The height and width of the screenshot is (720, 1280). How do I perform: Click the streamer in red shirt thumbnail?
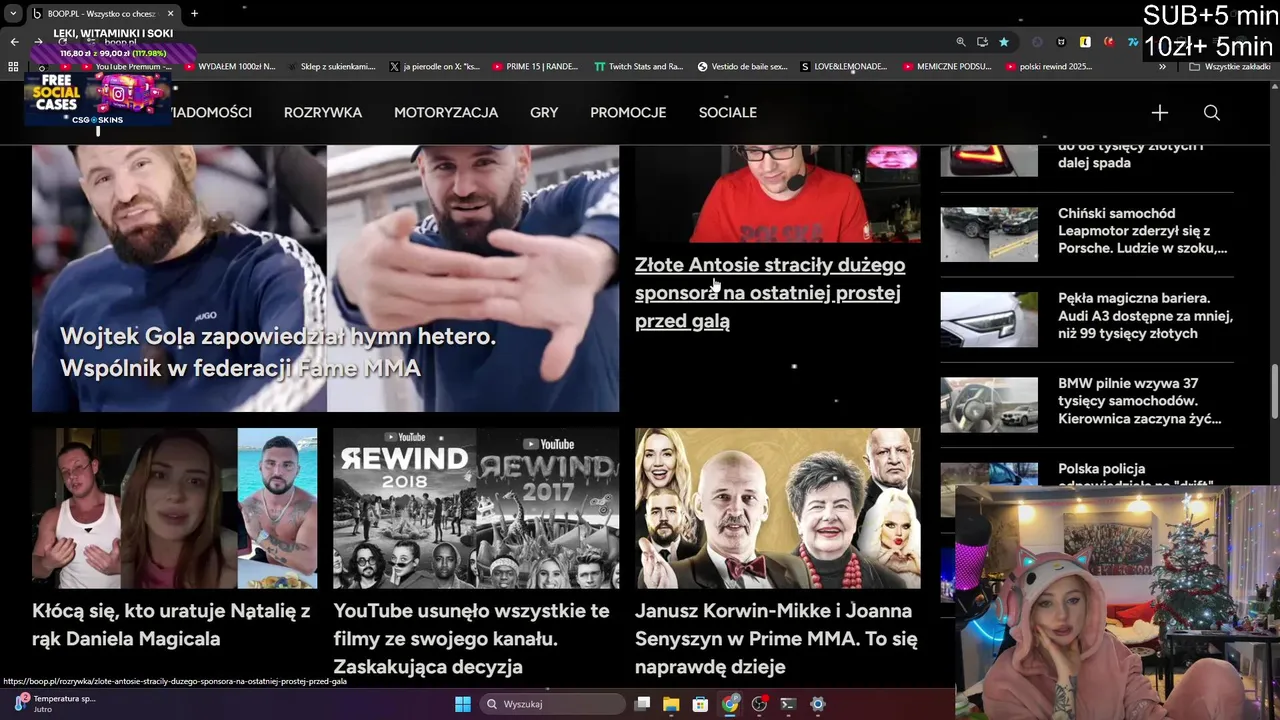coord(778,193)
